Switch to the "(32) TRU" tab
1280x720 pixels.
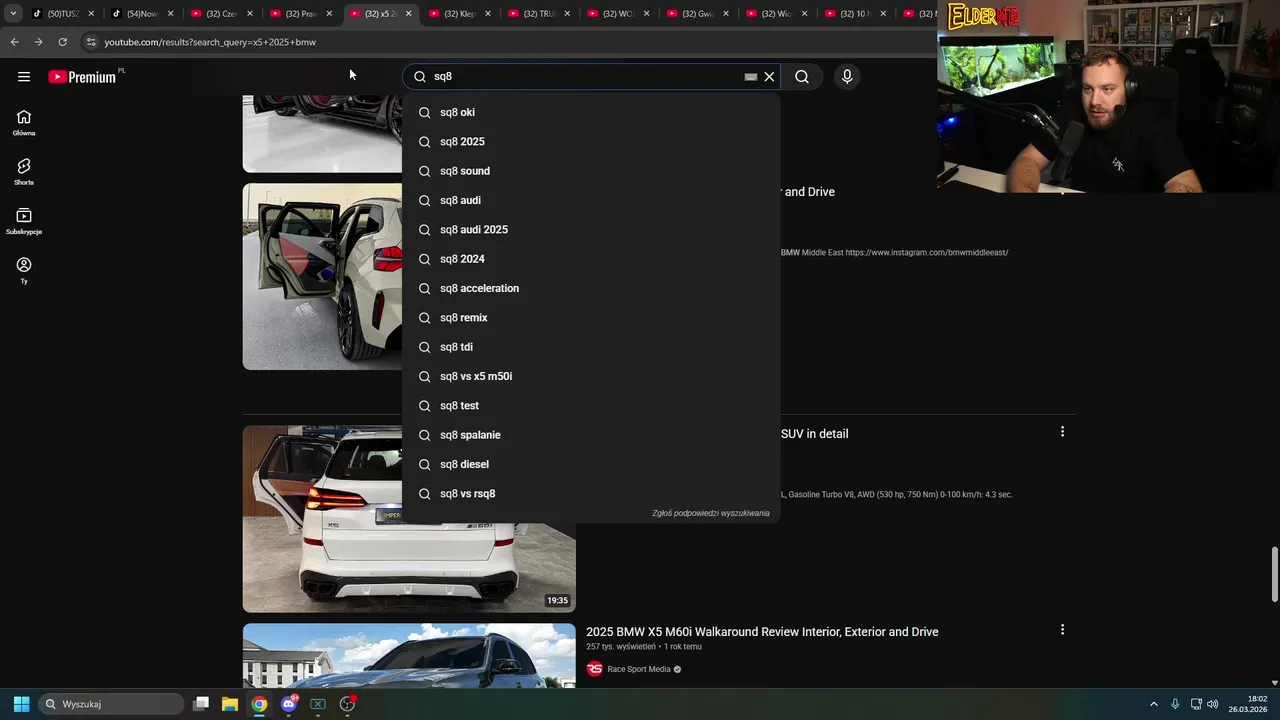[538, 14]
